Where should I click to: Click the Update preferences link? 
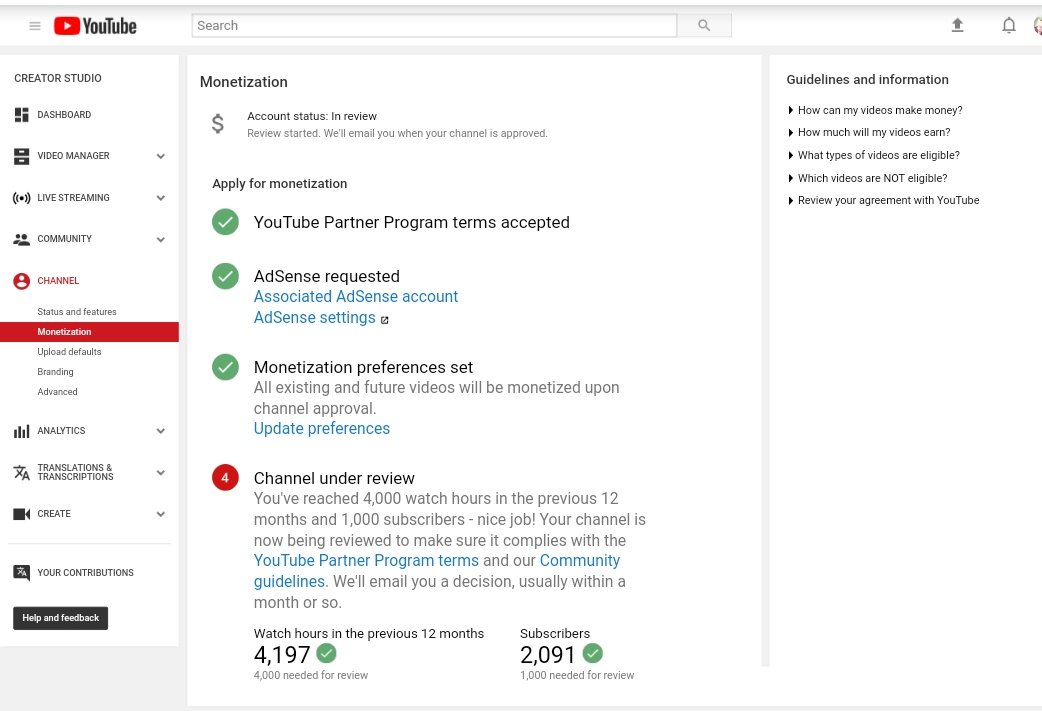click(322, 429)
